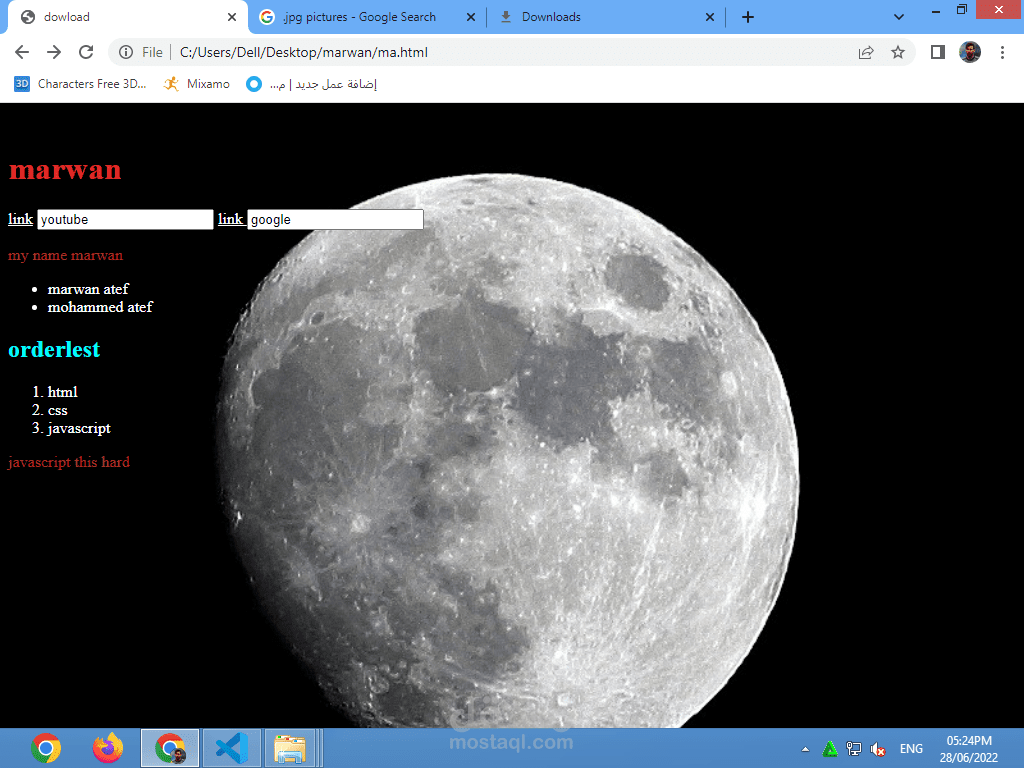Screen dimensions: 1024x768
Task: Close the .jpg pictures Google Search tab
Action: pyautogui.click(x=471, y=17)
